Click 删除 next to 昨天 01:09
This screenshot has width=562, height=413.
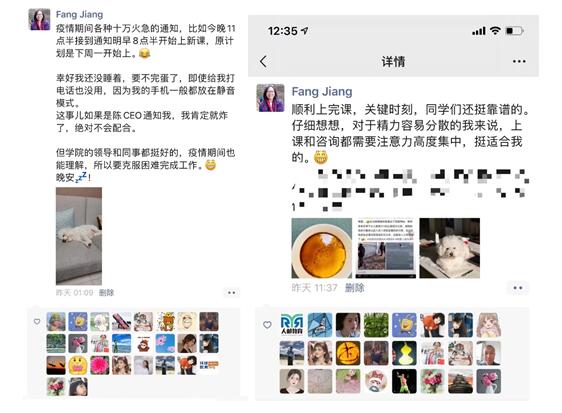(106, 293)
